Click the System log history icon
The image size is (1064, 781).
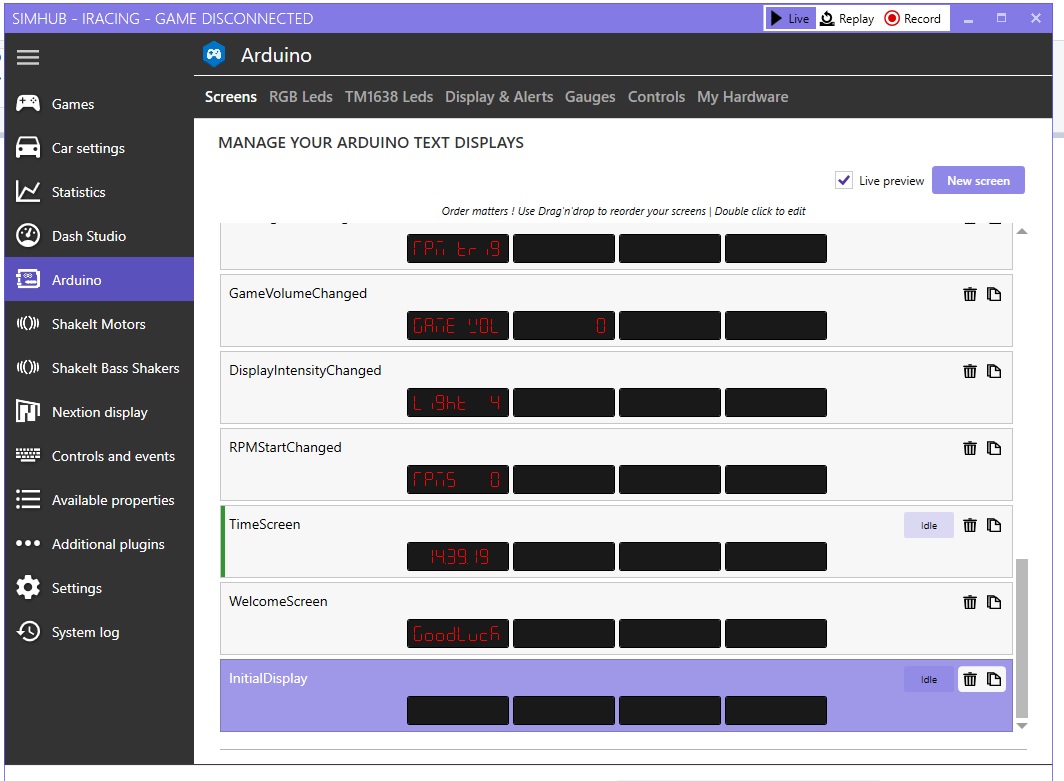coord(28,631)
